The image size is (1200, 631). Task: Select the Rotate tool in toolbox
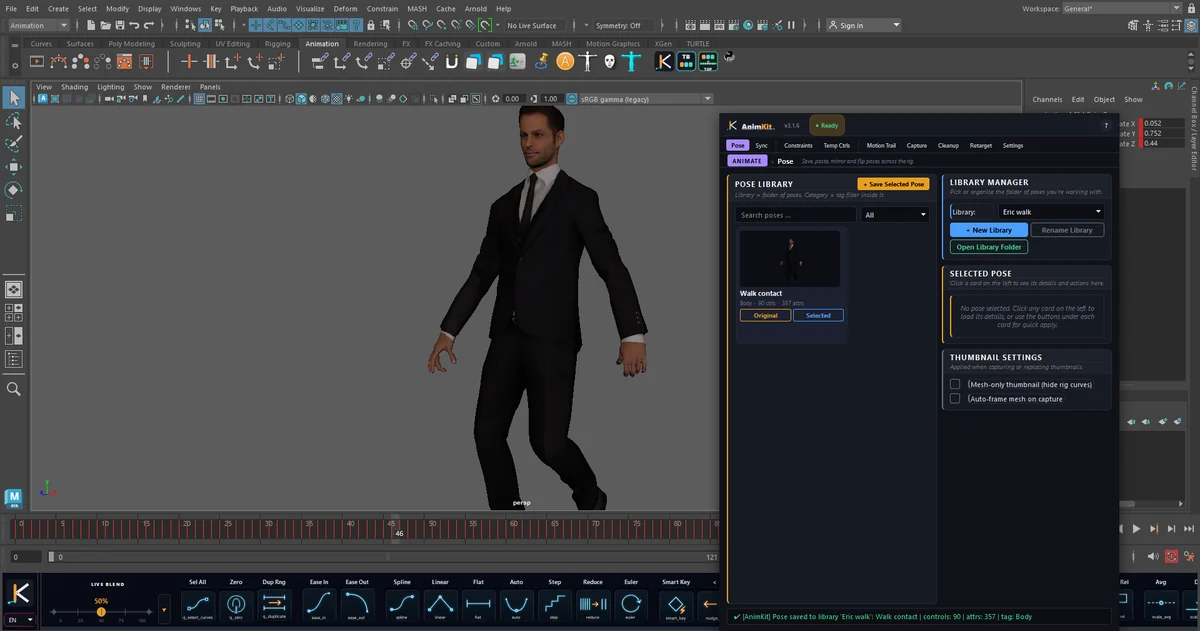point(14,190)
